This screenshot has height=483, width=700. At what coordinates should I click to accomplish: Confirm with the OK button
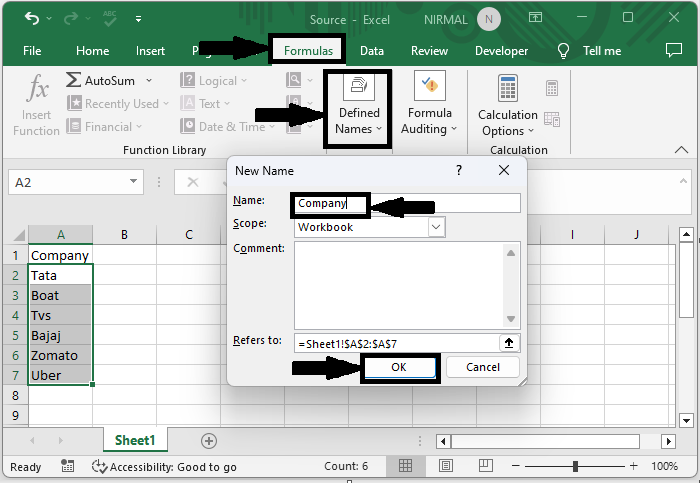pos(399,367)
